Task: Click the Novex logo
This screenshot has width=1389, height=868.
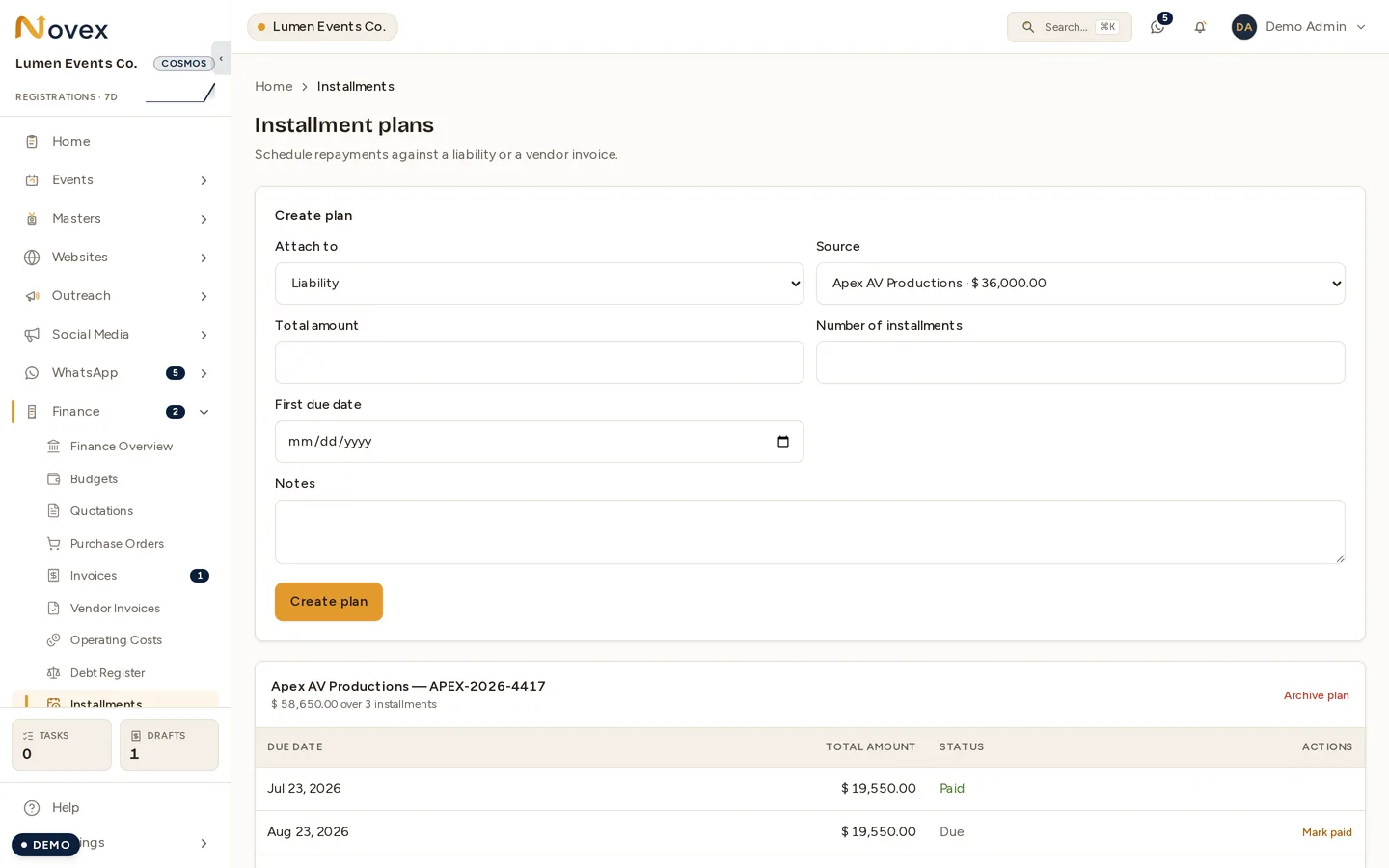Action: coord(62,28)
